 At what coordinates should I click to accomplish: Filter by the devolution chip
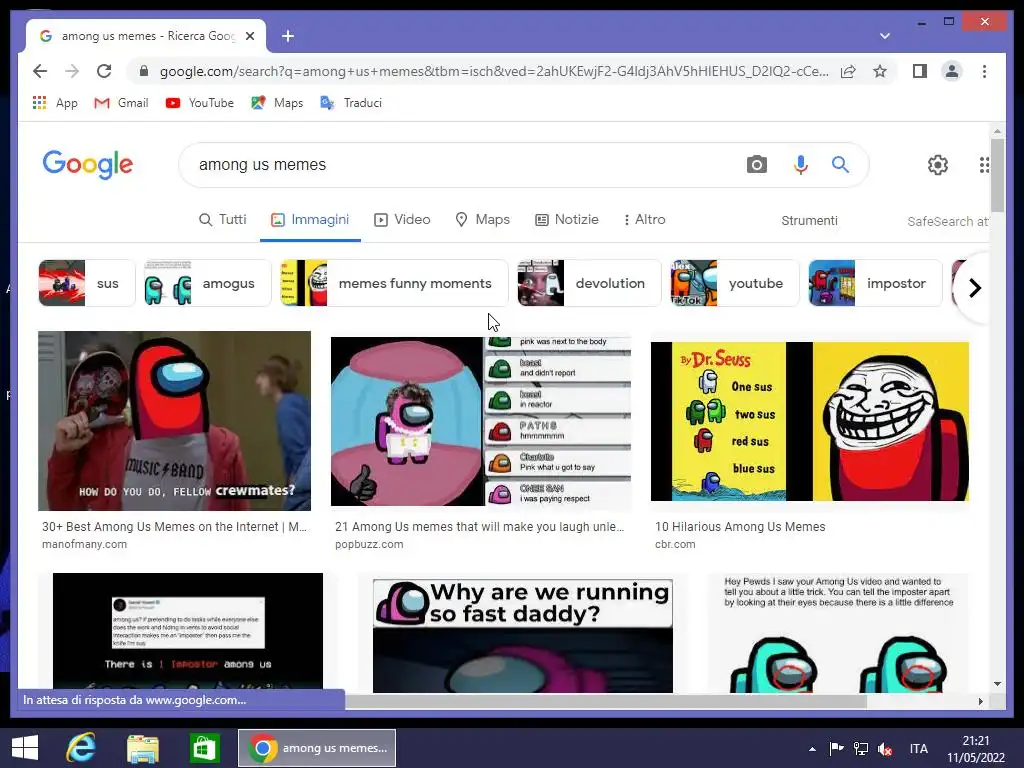[x=589, y=283]
